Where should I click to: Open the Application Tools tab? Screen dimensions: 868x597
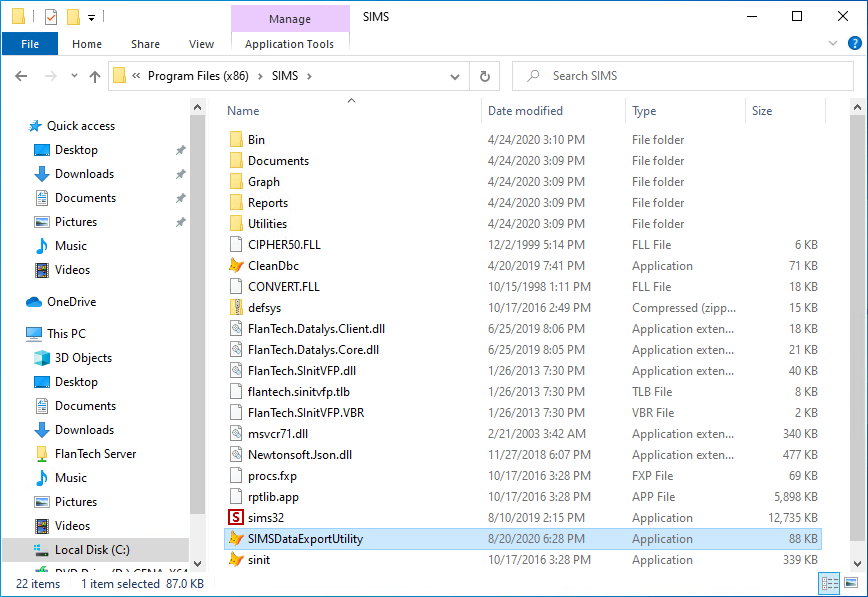[289, 44]
